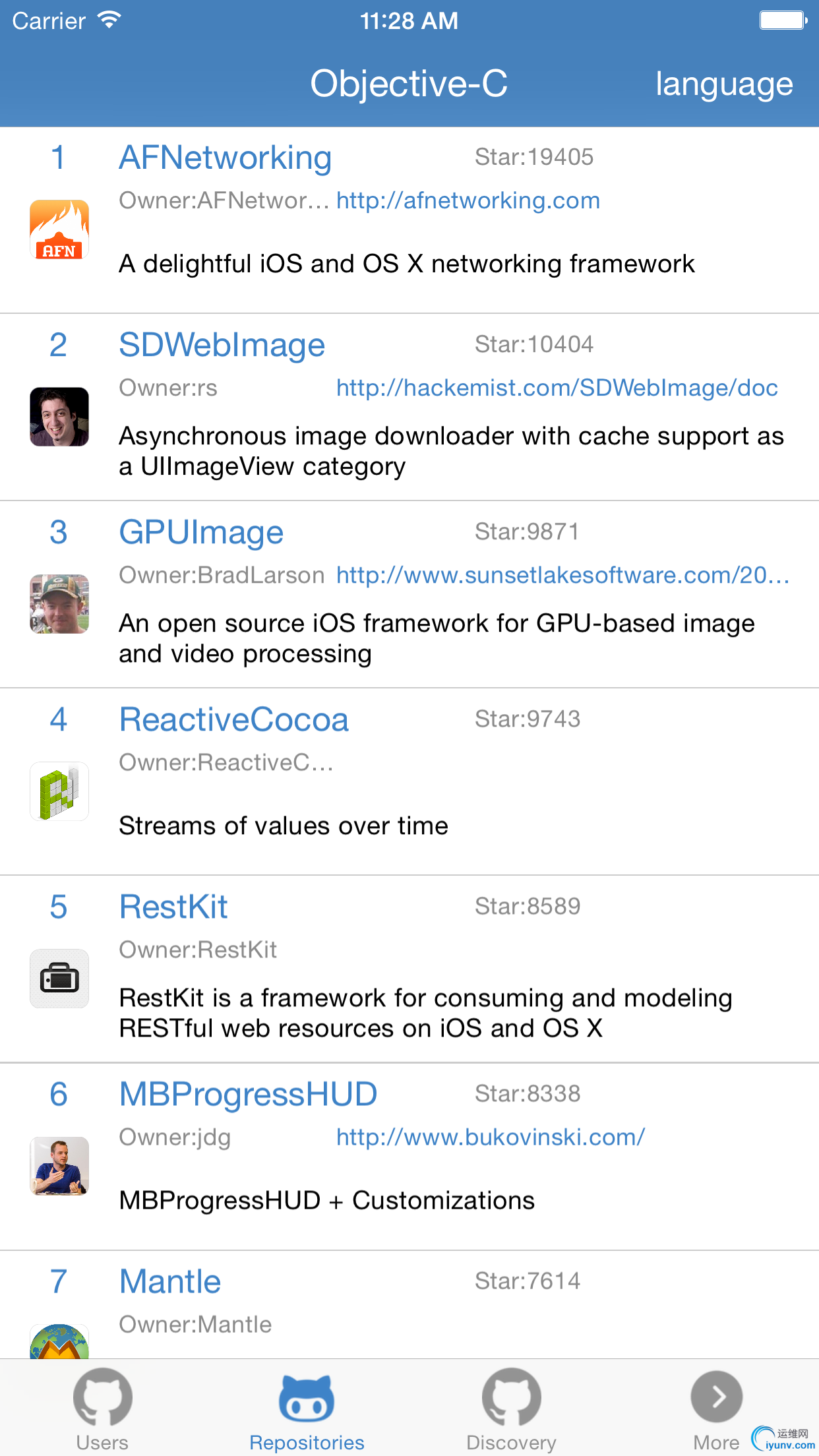Tap the GPUImage owner avatar photo

click(x=59, y=604)
